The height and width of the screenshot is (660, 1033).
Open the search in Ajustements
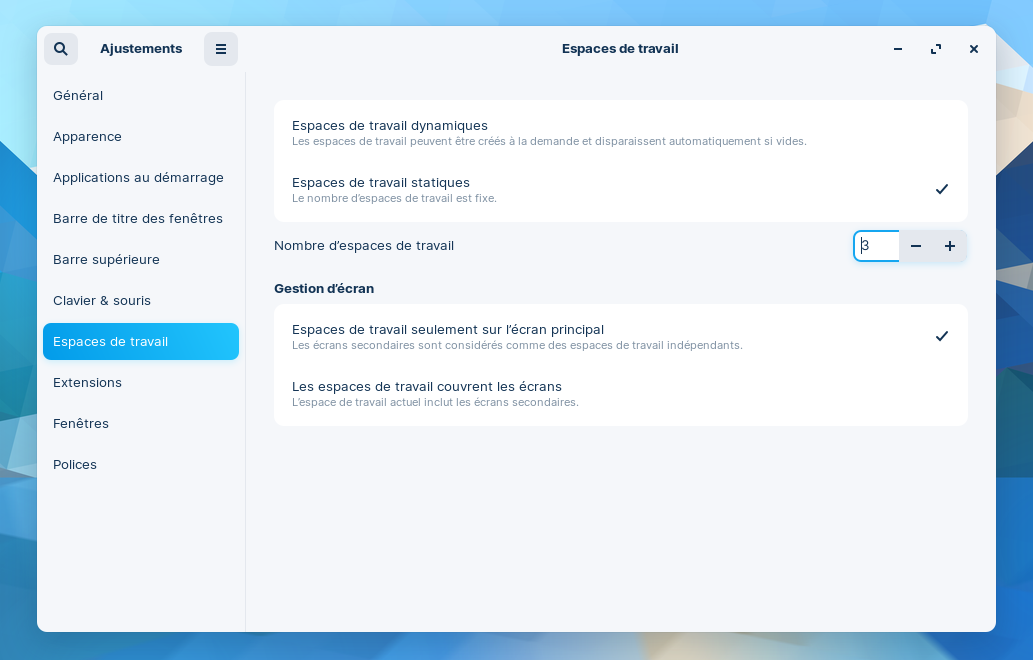tap(61, 49)
